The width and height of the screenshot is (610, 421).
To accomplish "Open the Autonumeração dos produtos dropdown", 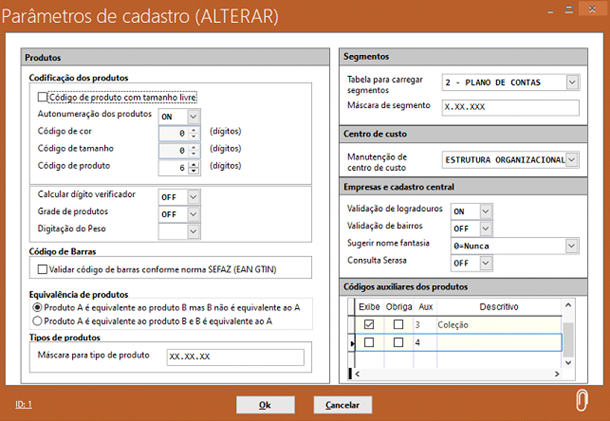I will (x=193, y=115).
